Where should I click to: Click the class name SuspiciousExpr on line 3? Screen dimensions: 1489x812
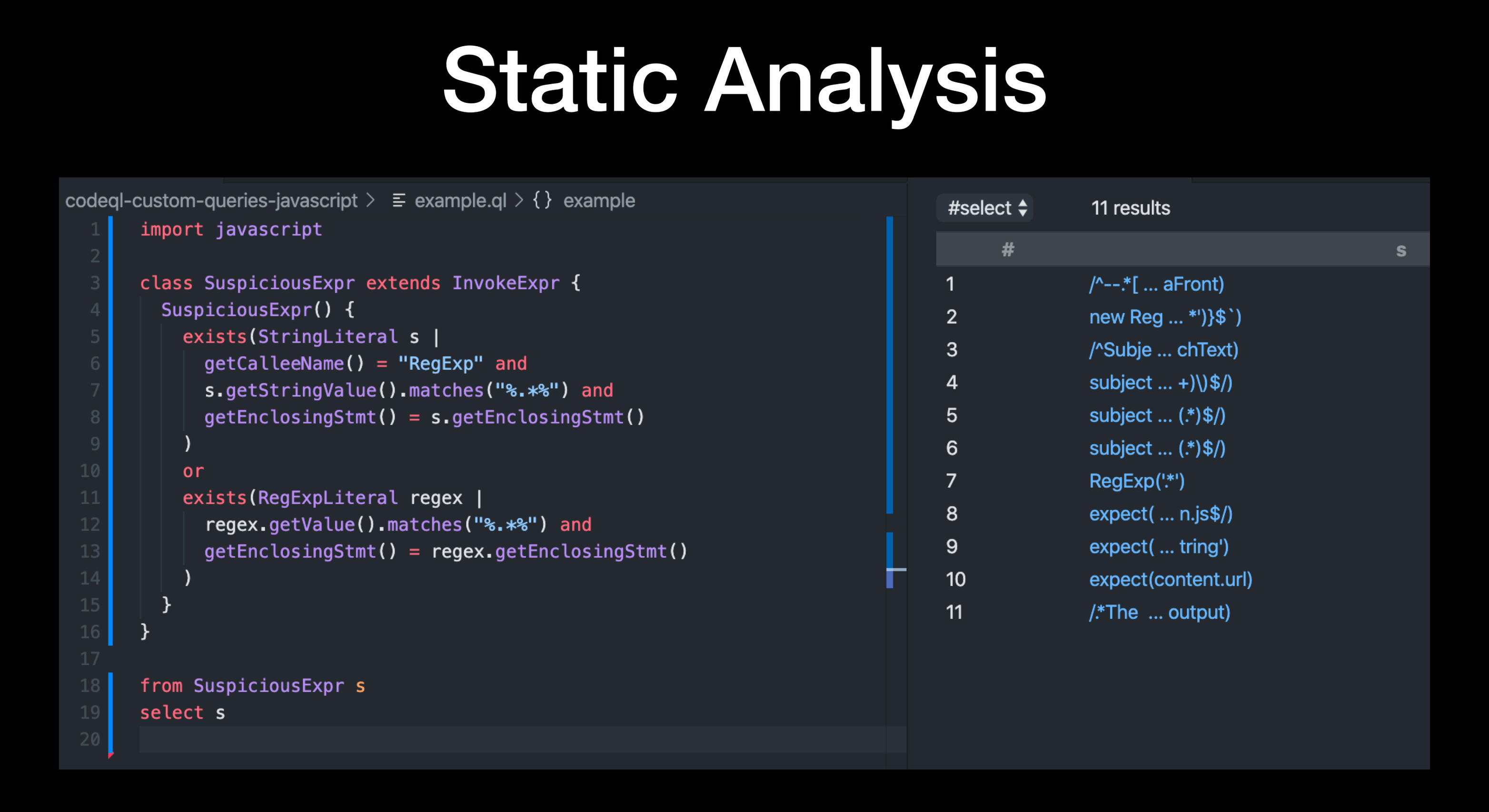coord(279,283)
